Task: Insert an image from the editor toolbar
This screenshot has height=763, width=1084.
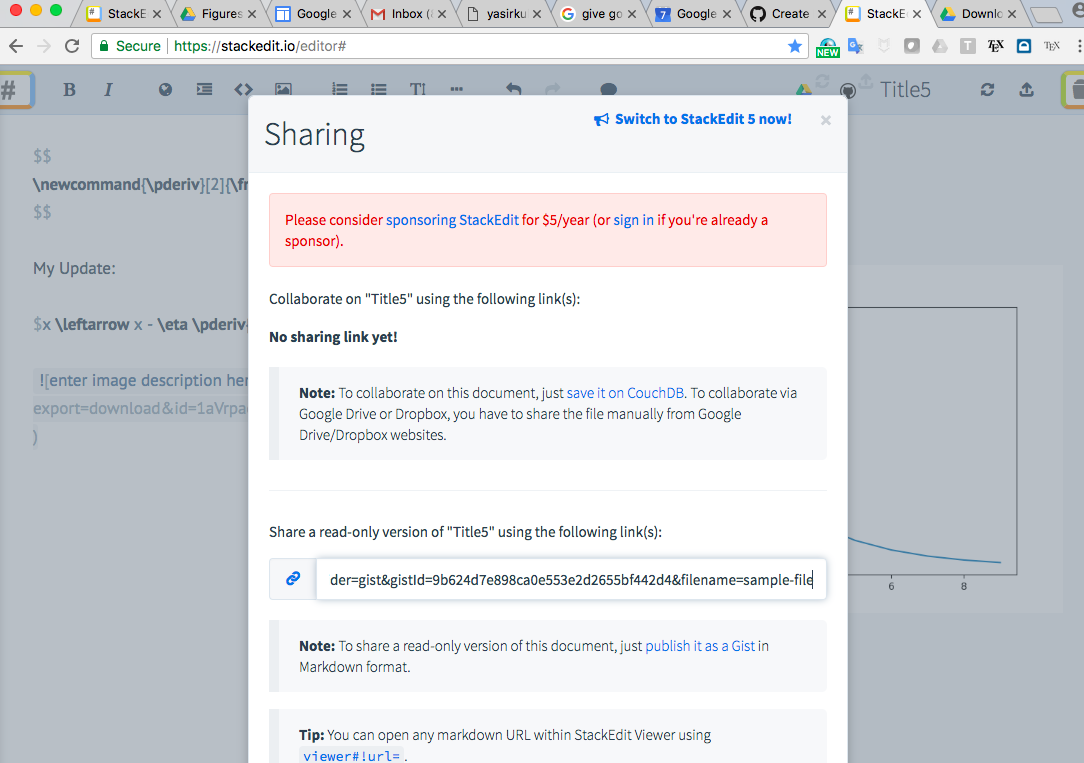Action: click(x=283, y=89)
